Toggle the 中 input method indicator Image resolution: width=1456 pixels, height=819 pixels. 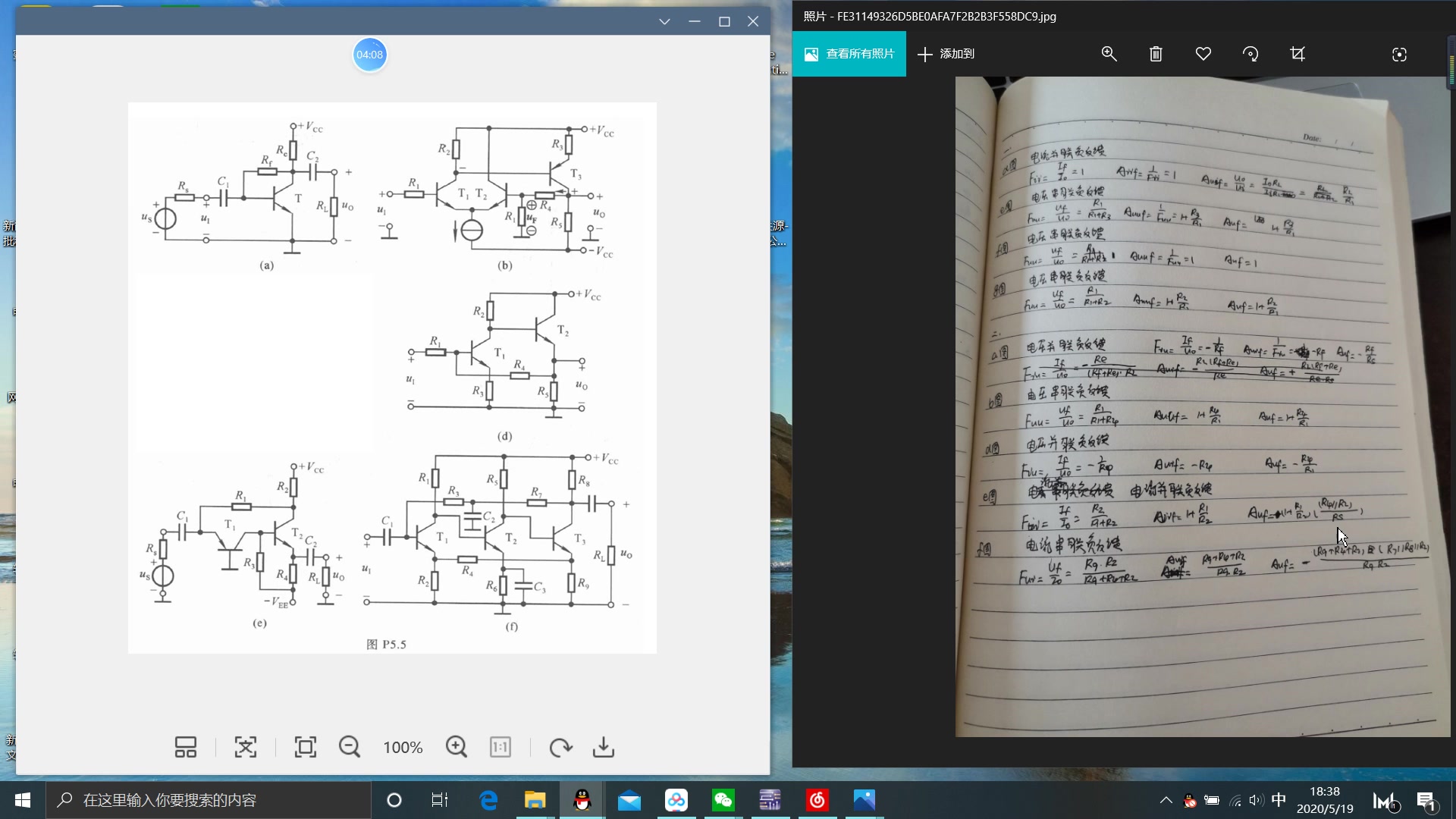coord(1279,800)
